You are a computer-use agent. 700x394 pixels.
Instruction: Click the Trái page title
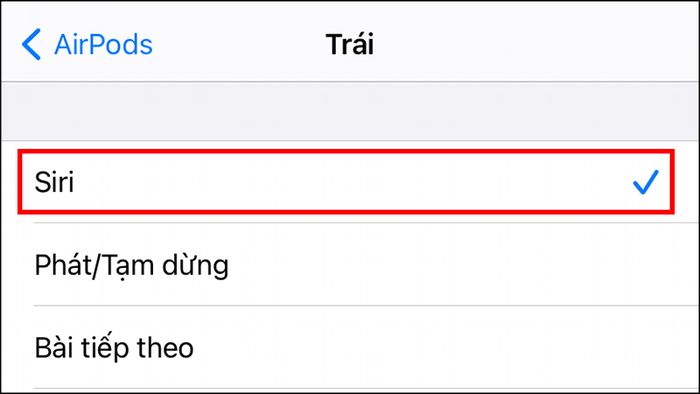350,44
